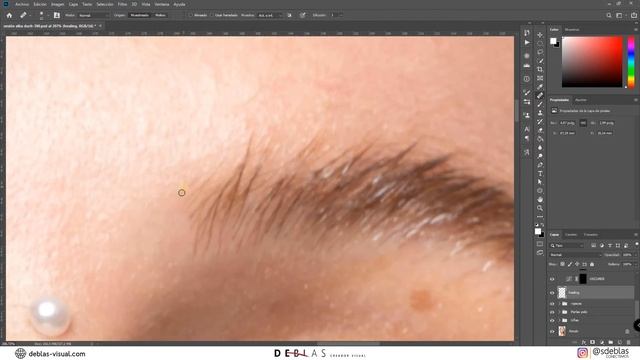This screenshot has width=640, height=360.
Task: Switch to the Canales tab
Action: click(571, 235)
